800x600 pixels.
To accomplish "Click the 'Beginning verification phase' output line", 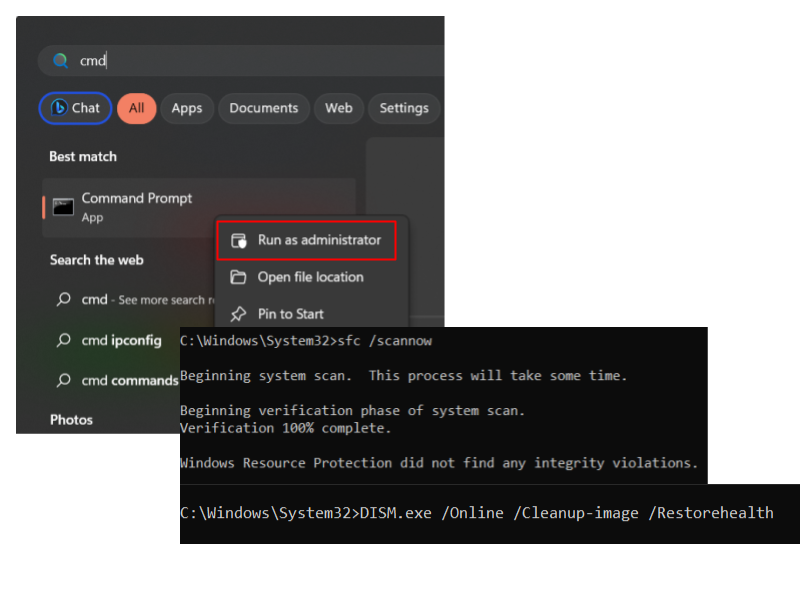I will click(x=353, y=411).
